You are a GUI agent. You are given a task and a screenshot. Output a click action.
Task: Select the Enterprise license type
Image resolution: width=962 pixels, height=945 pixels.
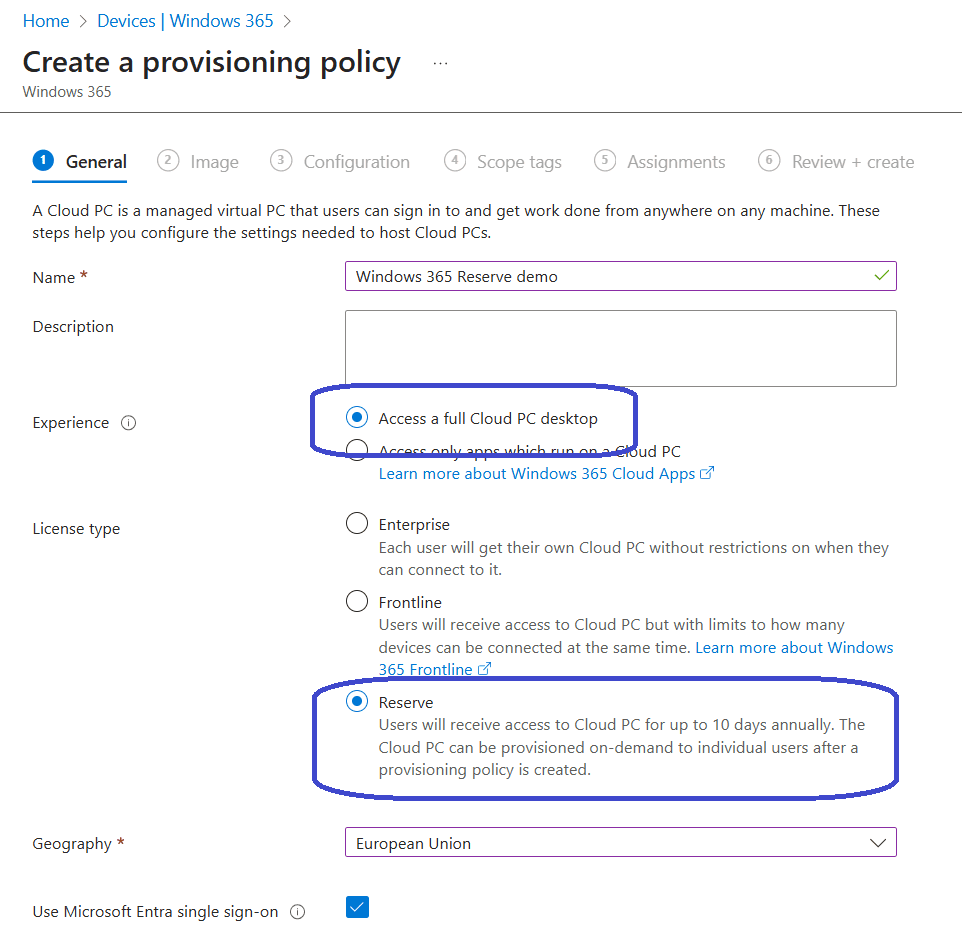click(x=357, y=524)
